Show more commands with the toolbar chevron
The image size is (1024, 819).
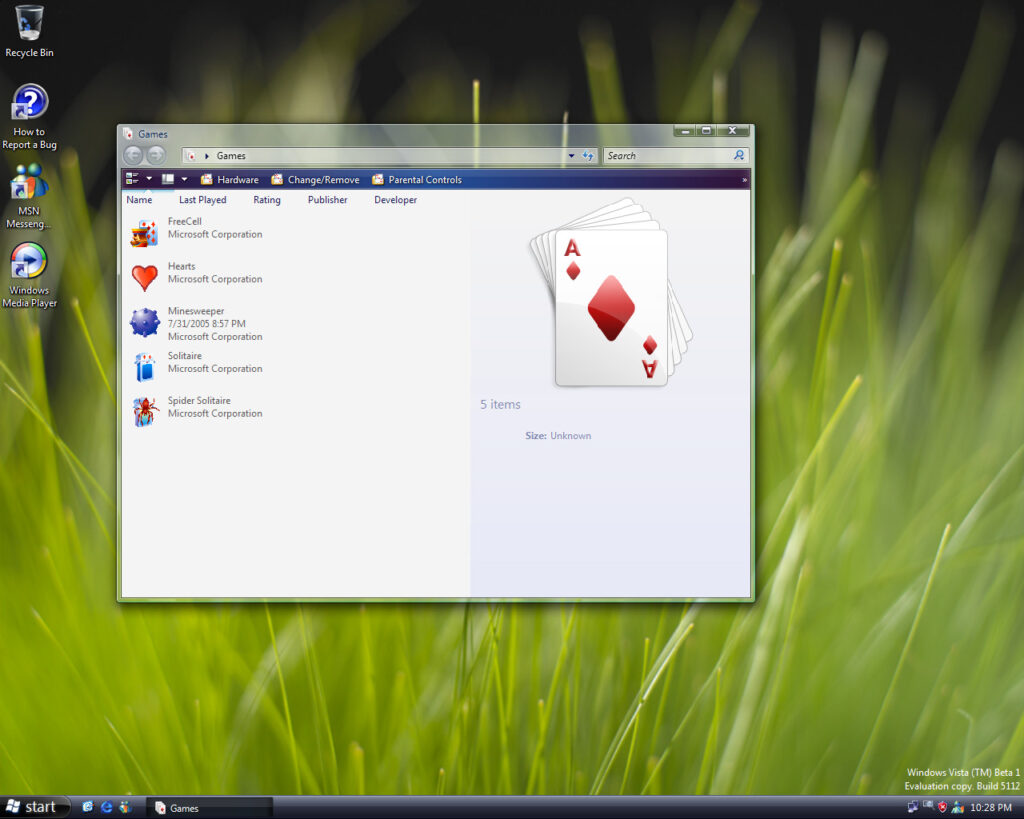click(744, 180)
